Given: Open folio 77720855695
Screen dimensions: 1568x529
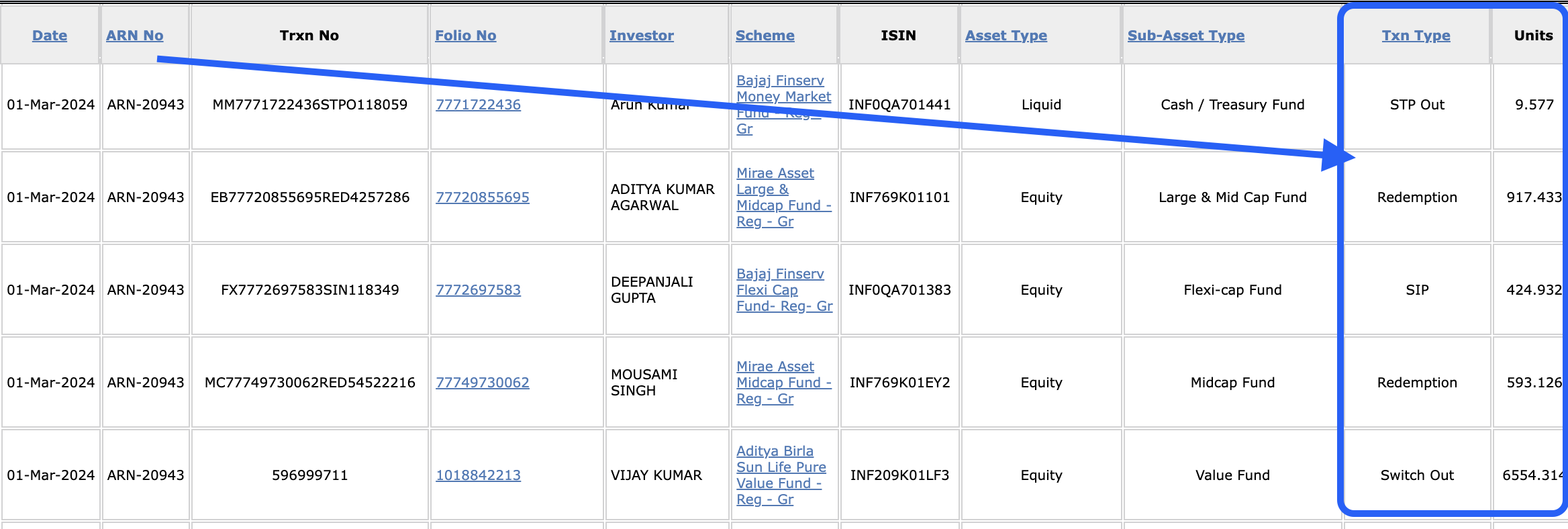Looking at the screenshot, I should (x=483, y=197).
